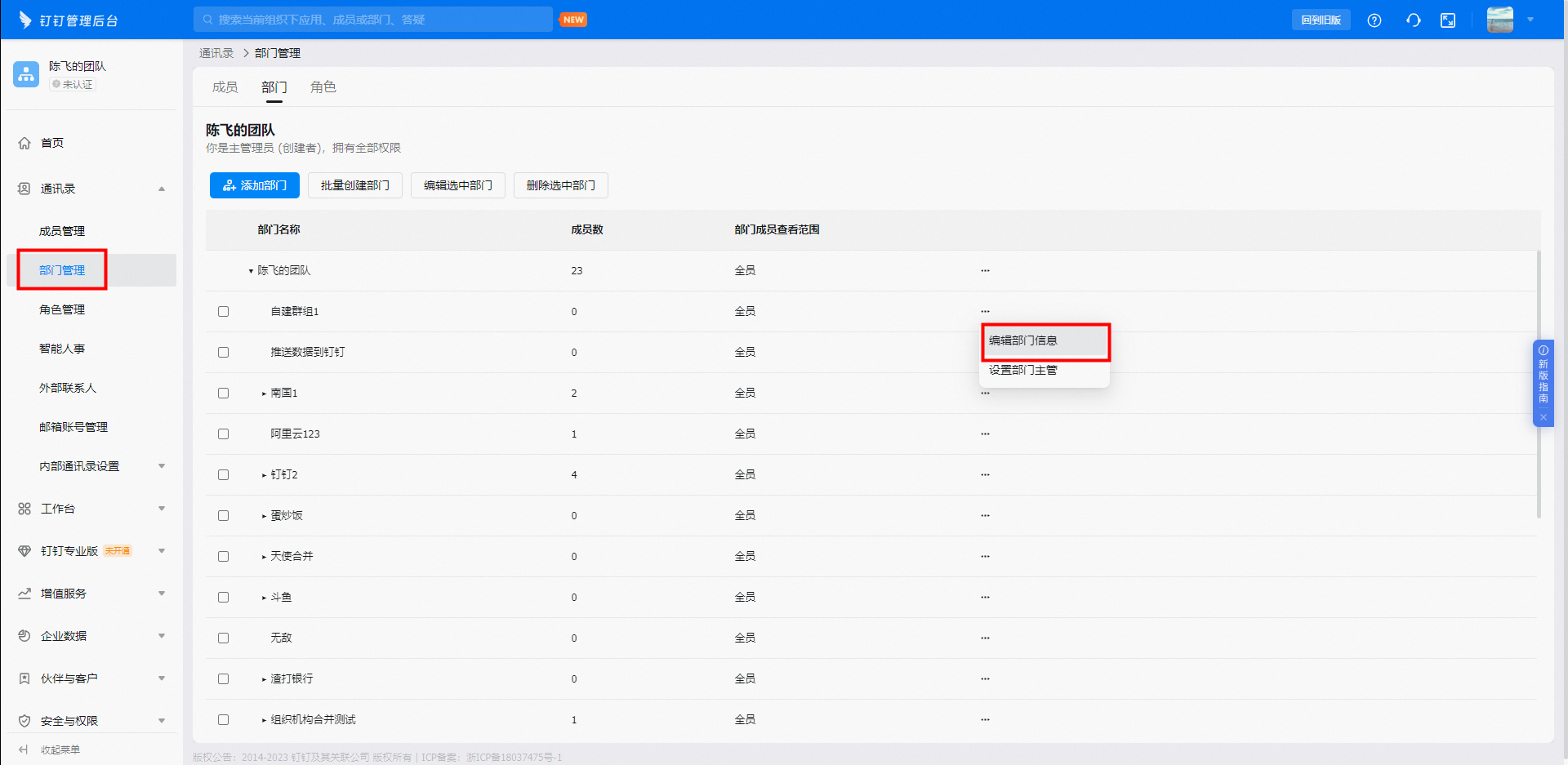
Task: Open more options for 阿里云123 row
Action: [x=985, y=434]
